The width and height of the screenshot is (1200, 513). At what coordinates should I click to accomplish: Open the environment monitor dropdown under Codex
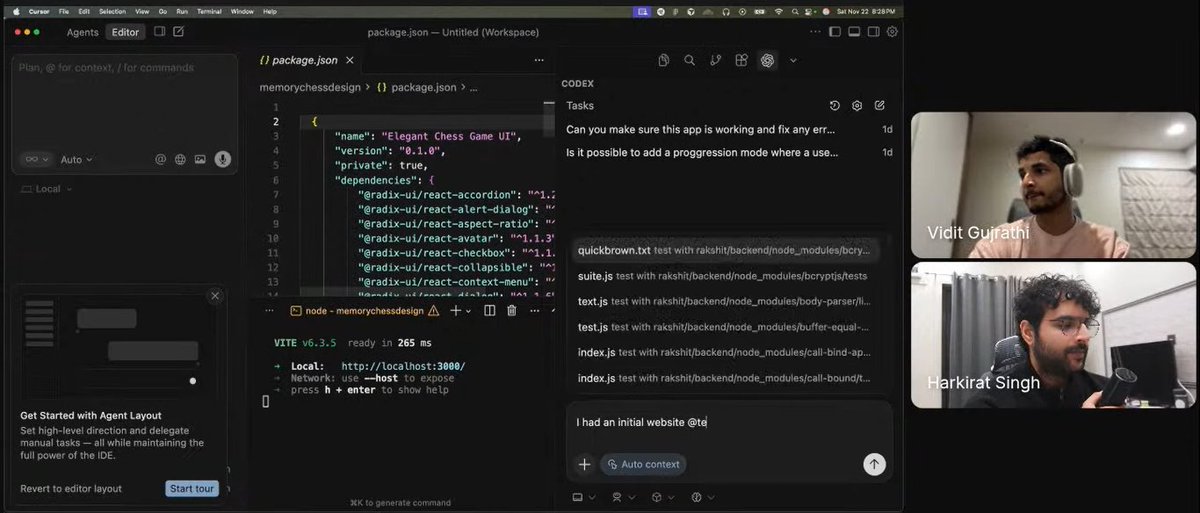pos(583,497)
